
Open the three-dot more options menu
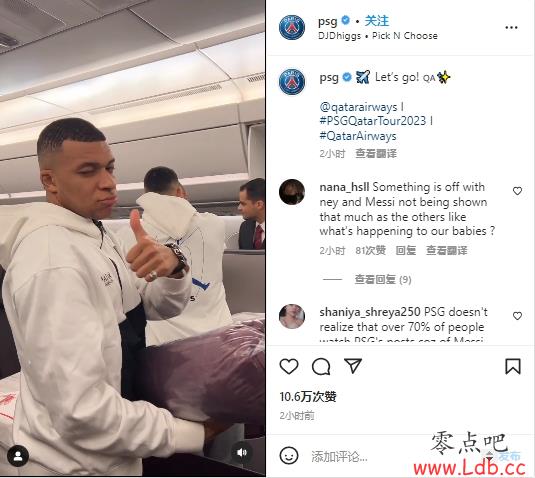511,28
